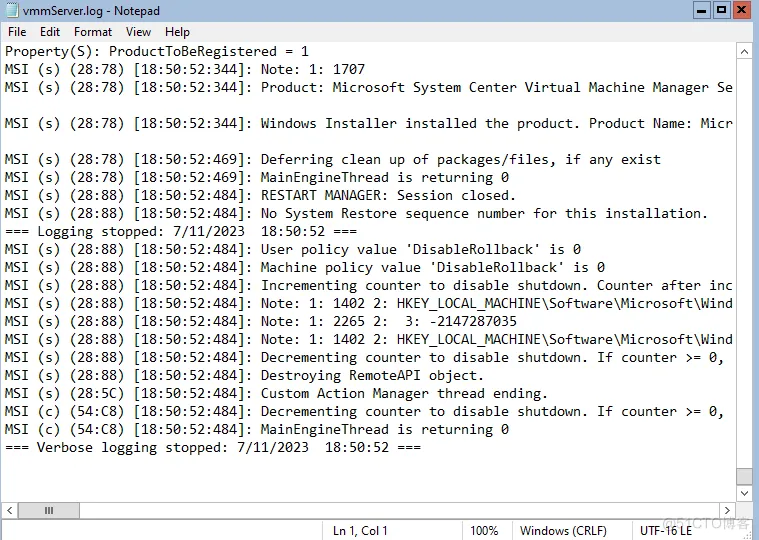The width and height of the screenshot is (759, 540).
Task: Click the Notepad document icon in title bar
Action: pyautogui.click(x=12, y=10)
